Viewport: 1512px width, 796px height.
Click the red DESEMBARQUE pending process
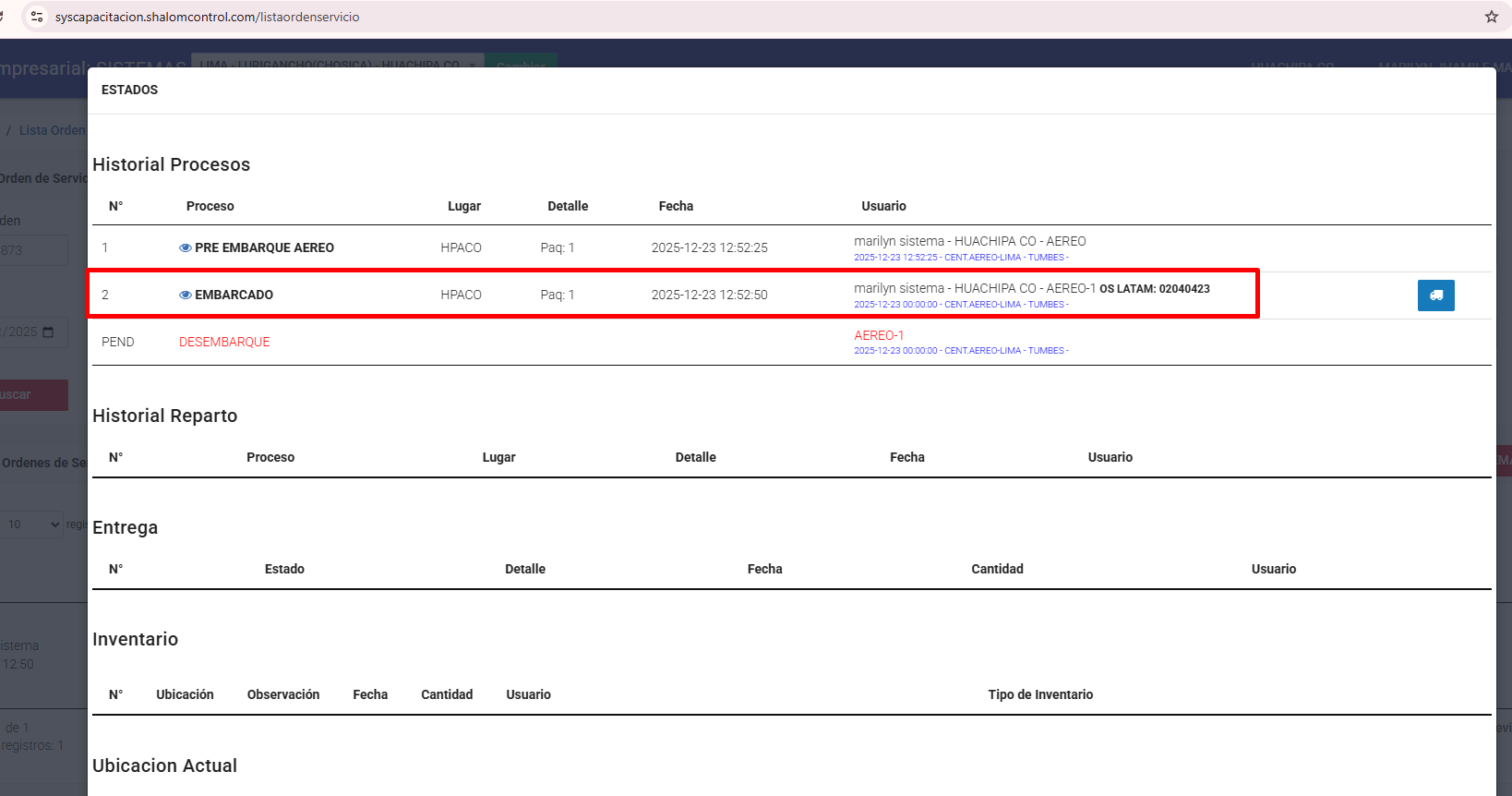click(224, 343)
